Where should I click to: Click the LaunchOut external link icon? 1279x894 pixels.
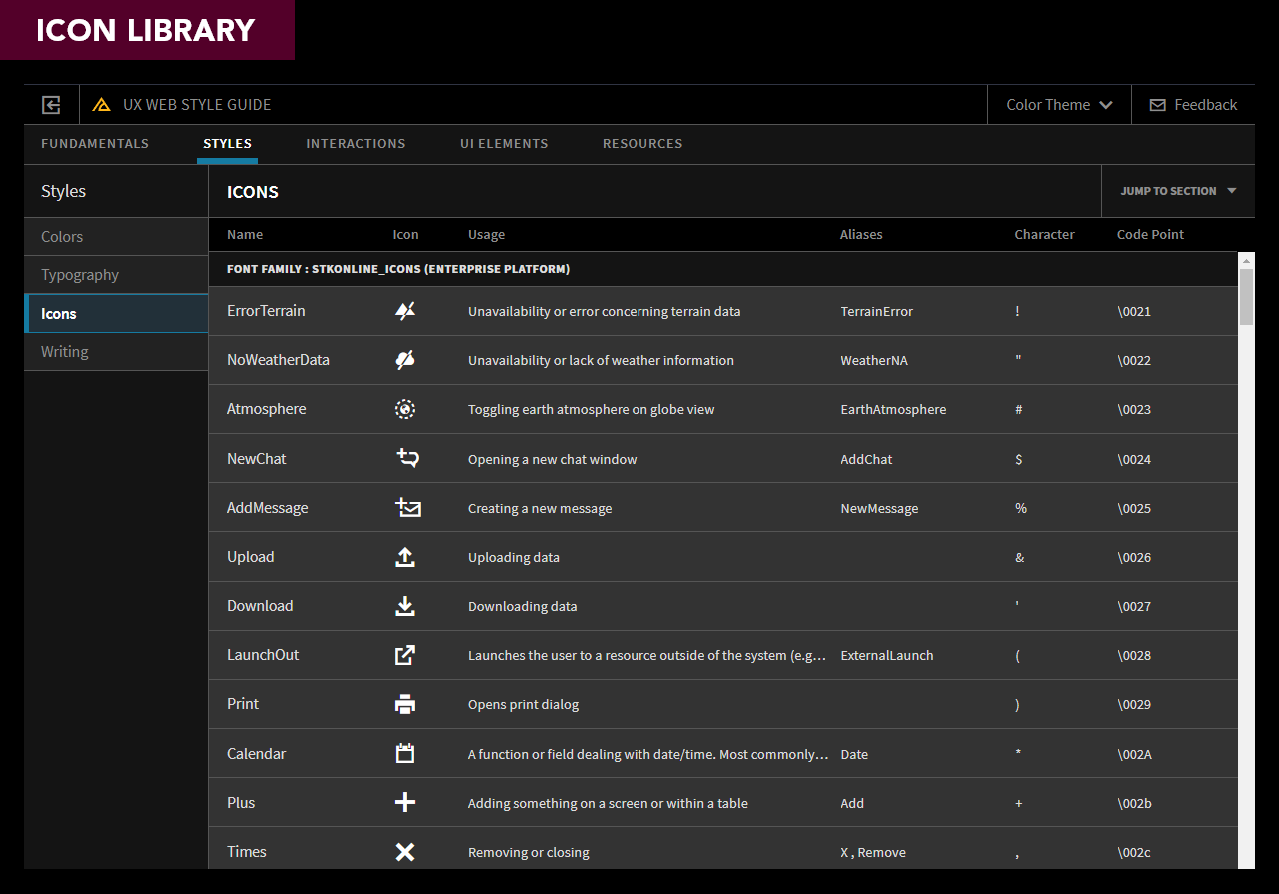pyautogui.click(x=405, y=655)
